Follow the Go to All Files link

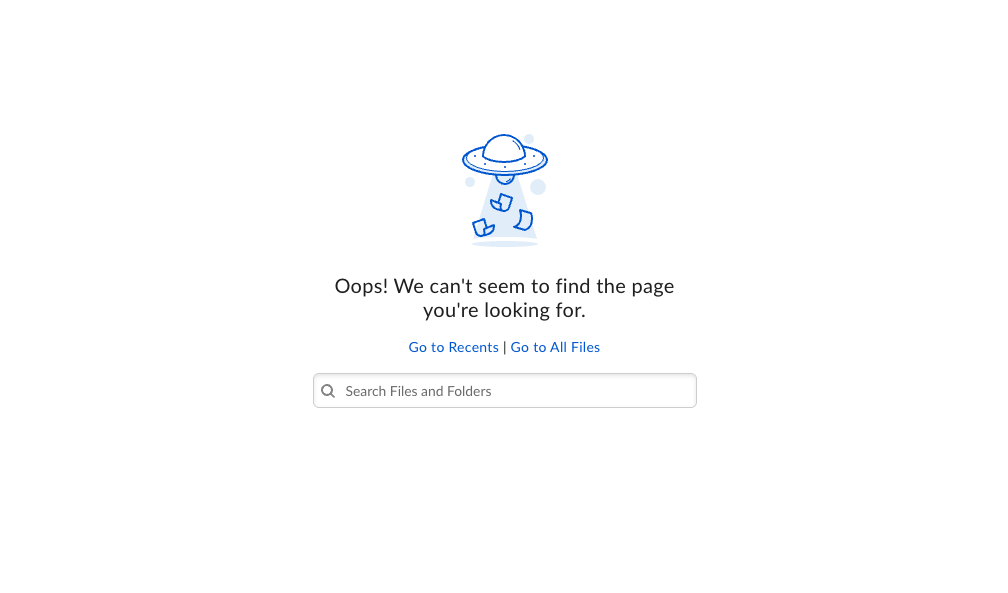pos(555,347)
